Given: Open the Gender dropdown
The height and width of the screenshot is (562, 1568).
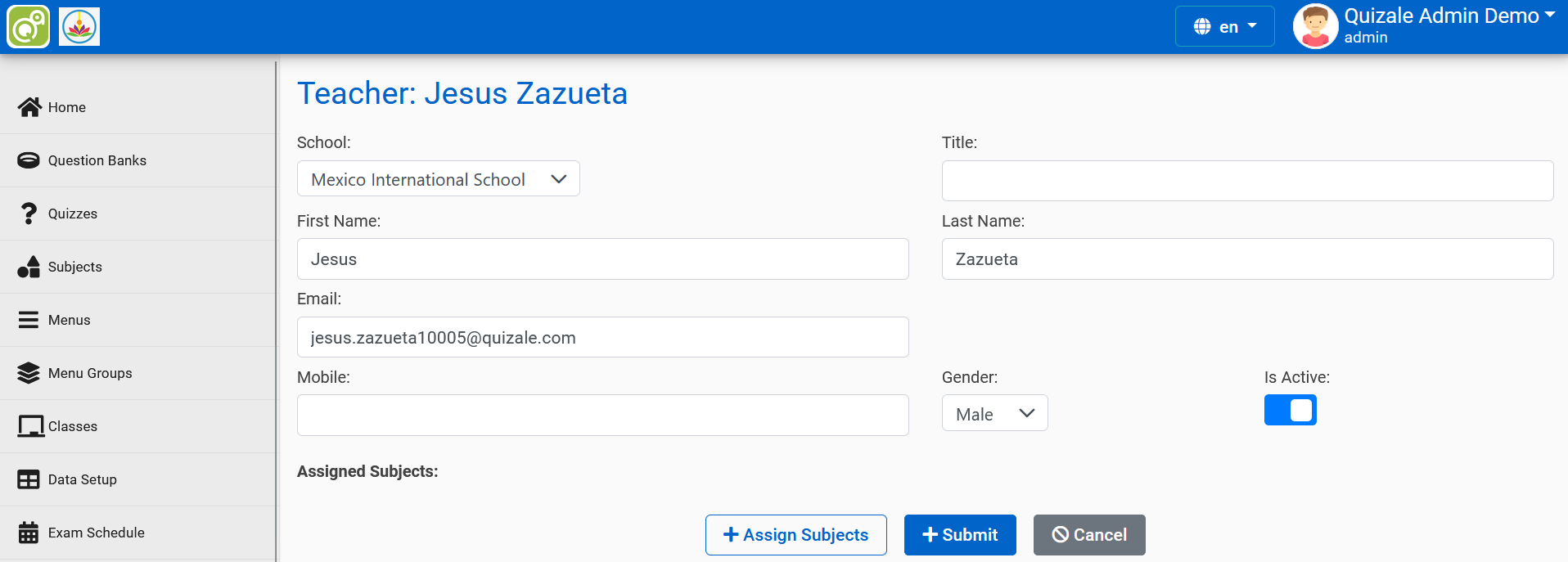Looking at the screenshot, I should [994, 413].
